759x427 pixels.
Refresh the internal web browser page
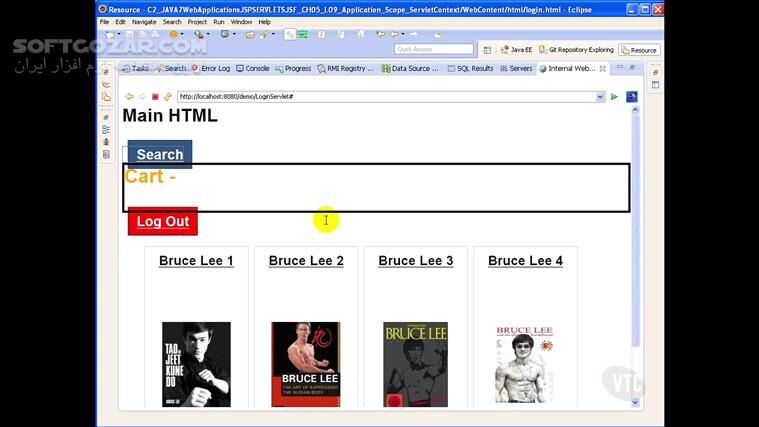(167, 97)
